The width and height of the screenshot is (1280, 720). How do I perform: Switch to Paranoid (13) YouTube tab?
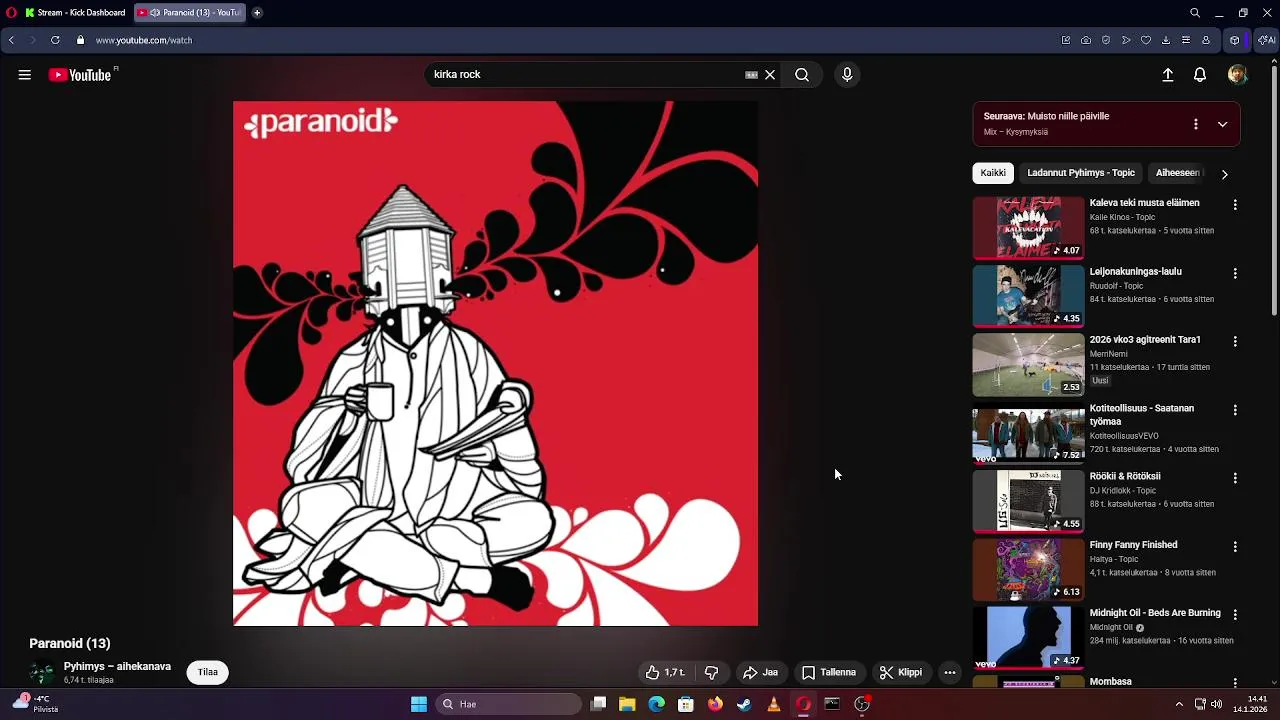(190, 13)
